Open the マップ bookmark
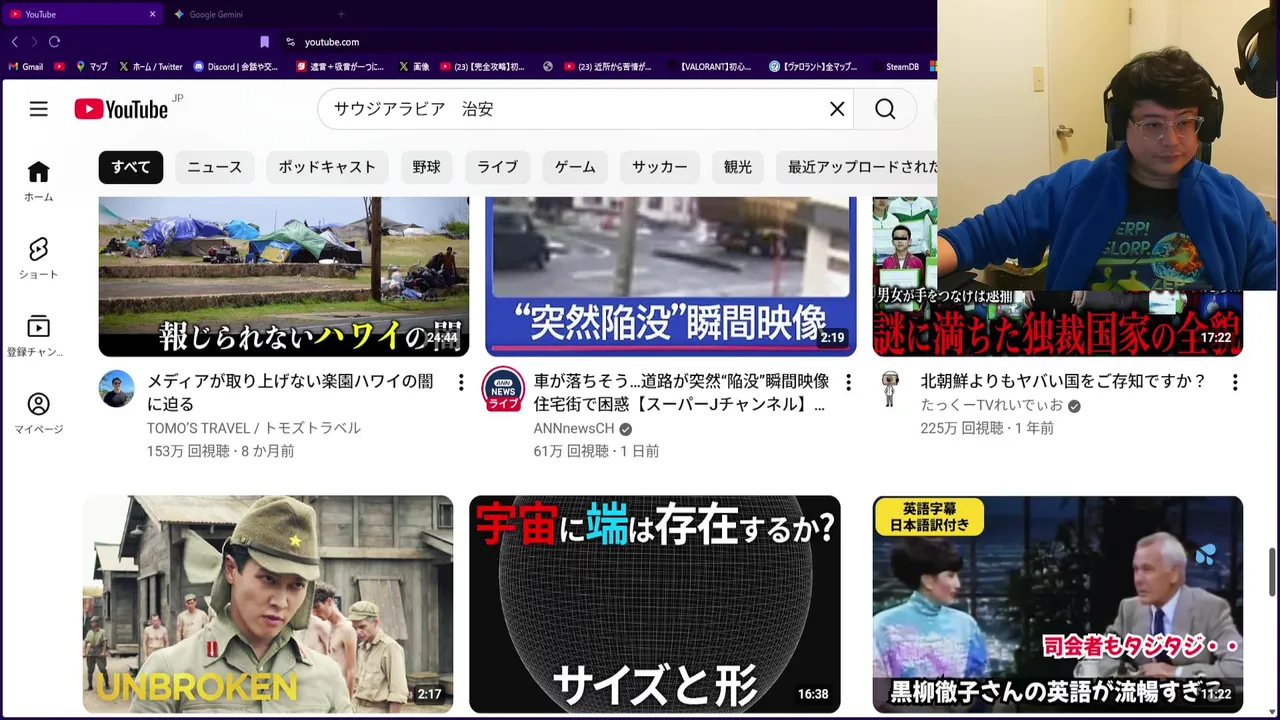Viewport: 1280px width, 720px height. [91, 67]
